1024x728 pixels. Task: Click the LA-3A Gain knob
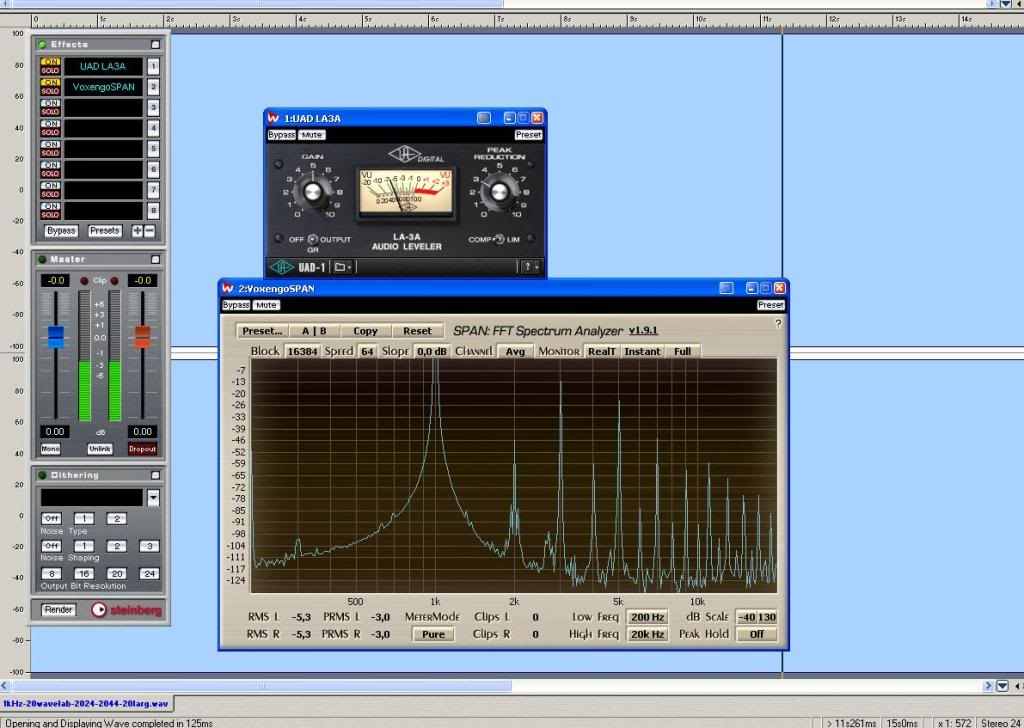312,190
